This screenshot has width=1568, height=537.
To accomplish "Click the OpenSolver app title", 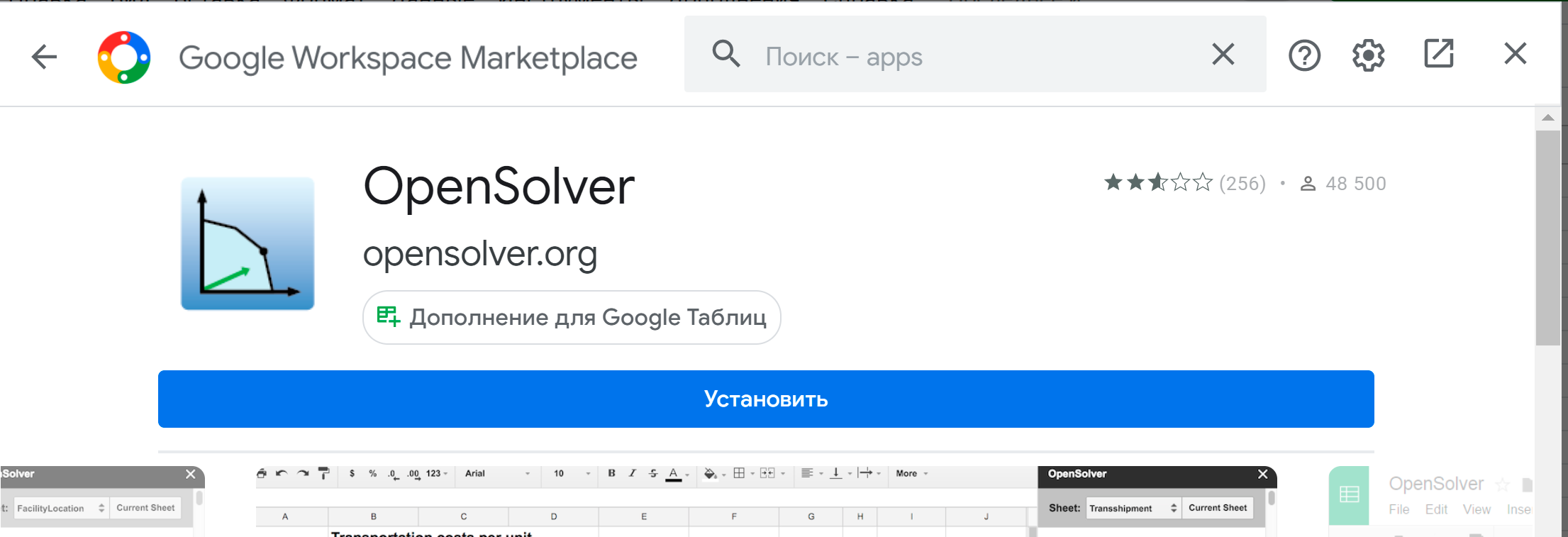I will [x=499, y=187].
